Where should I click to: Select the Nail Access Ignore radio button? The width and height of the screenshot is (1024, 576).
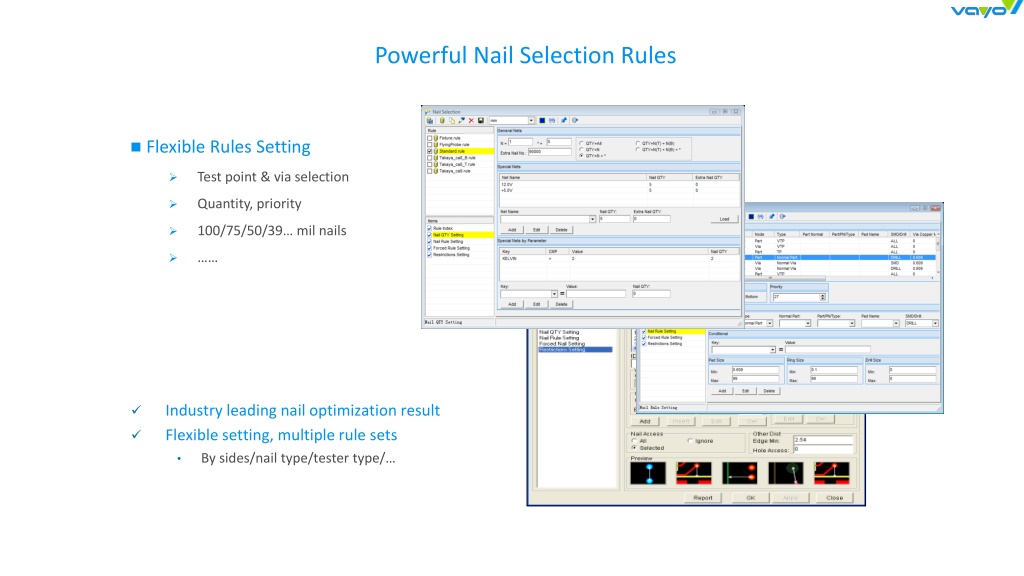(690, 441)
